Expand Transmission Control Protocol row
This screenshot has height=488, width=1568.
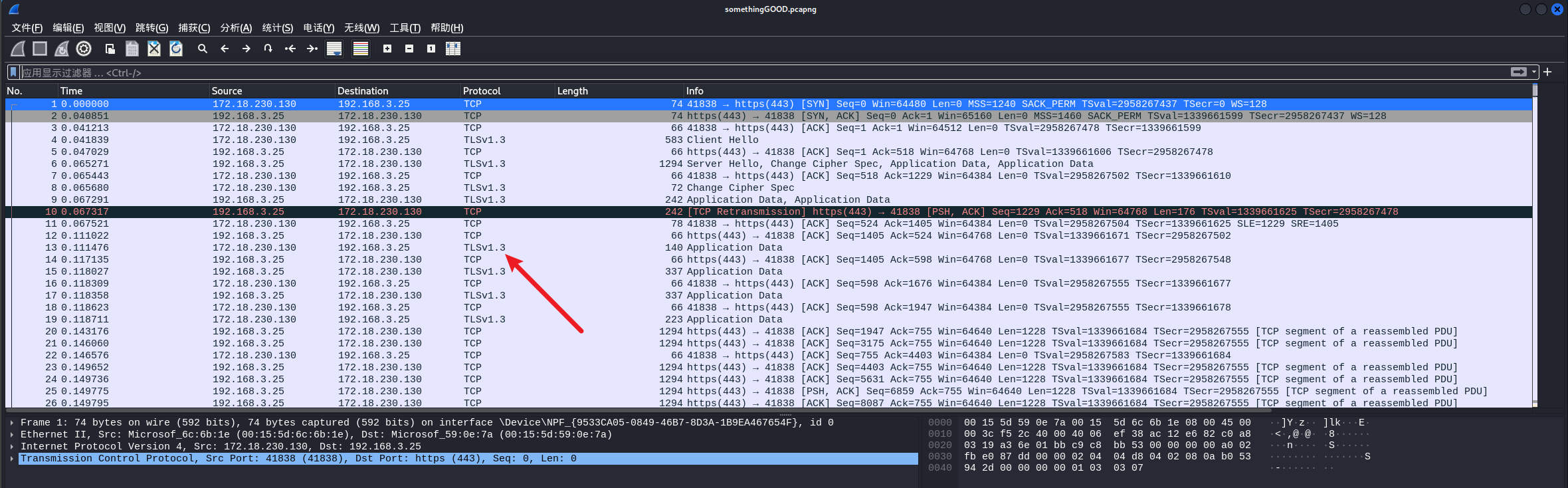(x=12, y=459)
